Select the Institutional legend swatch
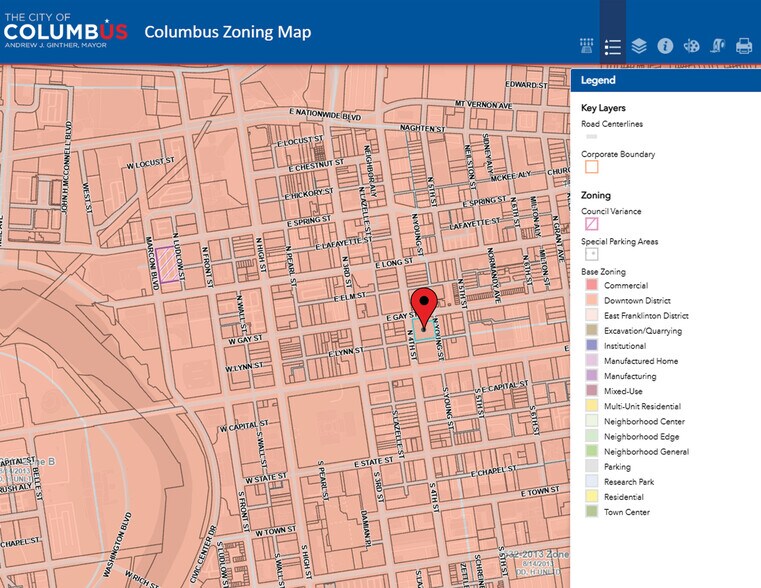Image resolution: width=761 pixels, height=588 pixels. point(592,346)
